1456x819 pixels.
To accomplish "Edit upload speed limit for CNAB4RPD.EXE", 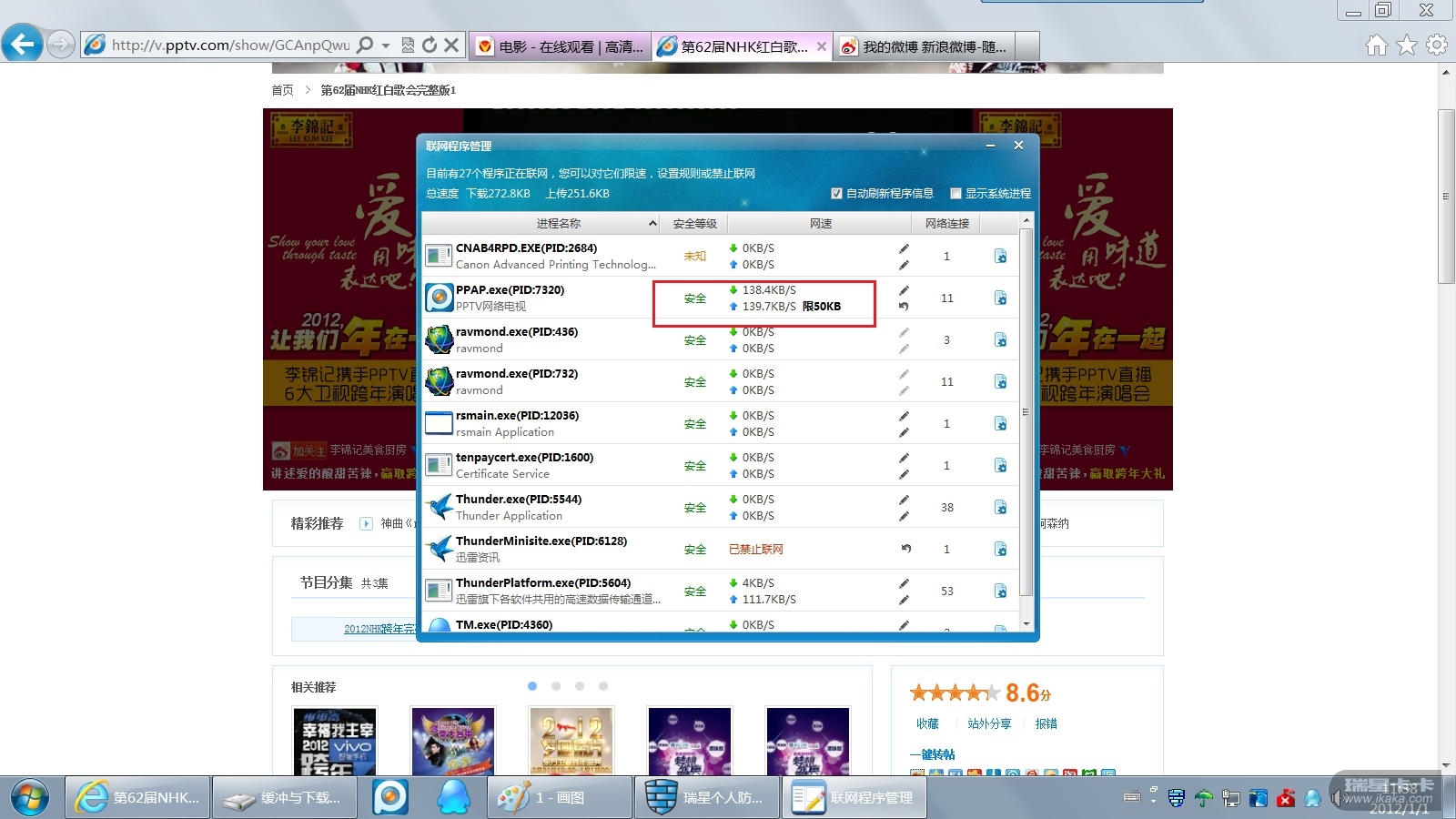I will coord(904,265).
